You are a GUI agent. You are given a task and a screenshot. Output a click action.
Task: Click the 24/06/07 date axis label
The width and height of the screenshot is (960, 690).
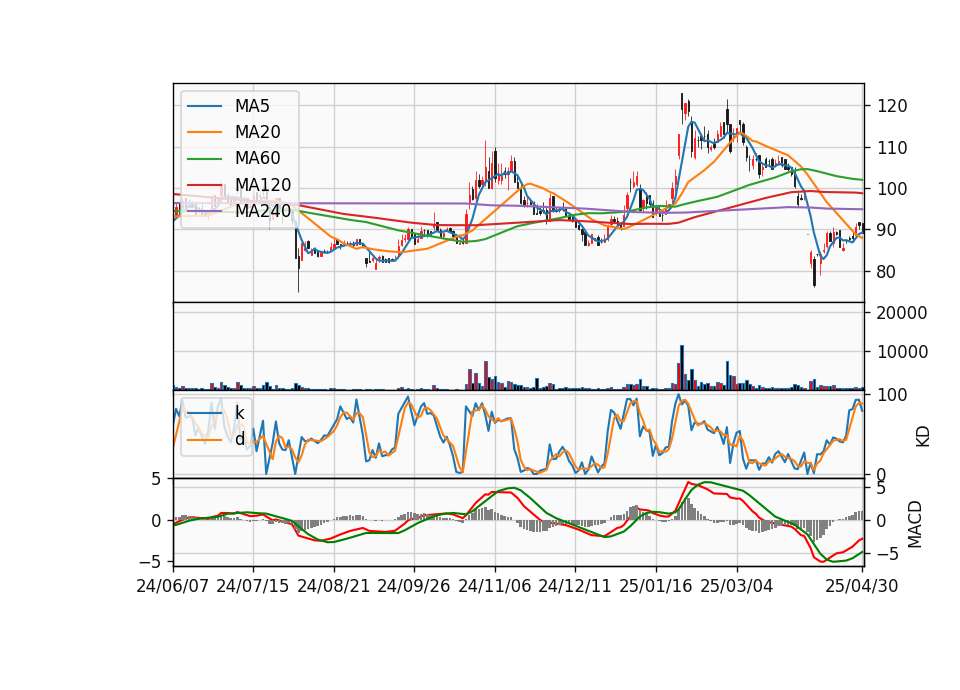pyautogui.click(x=173, y=586)
